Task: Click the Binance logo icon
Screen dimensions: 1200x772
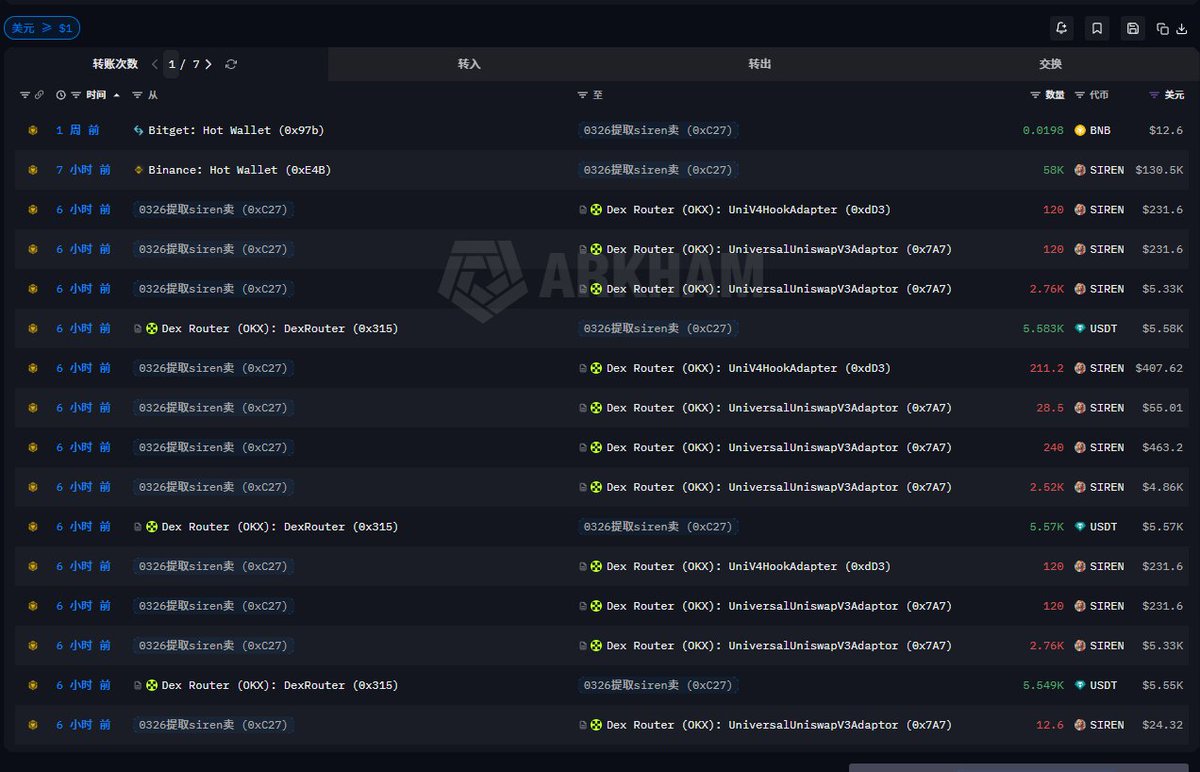Action: pos(139,170)
